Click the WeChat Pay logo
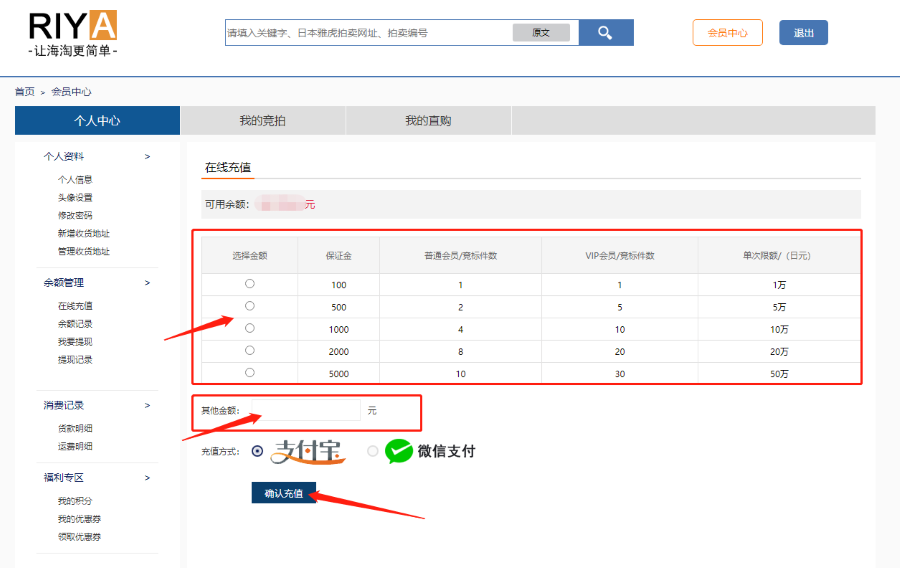The image size is (900, 568). (431, 451)
